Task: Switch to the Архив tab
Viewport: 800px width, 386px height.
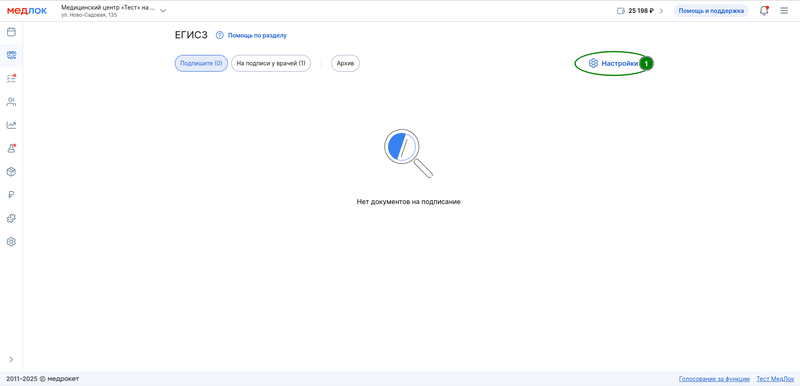Action: (x=345, y=64)
